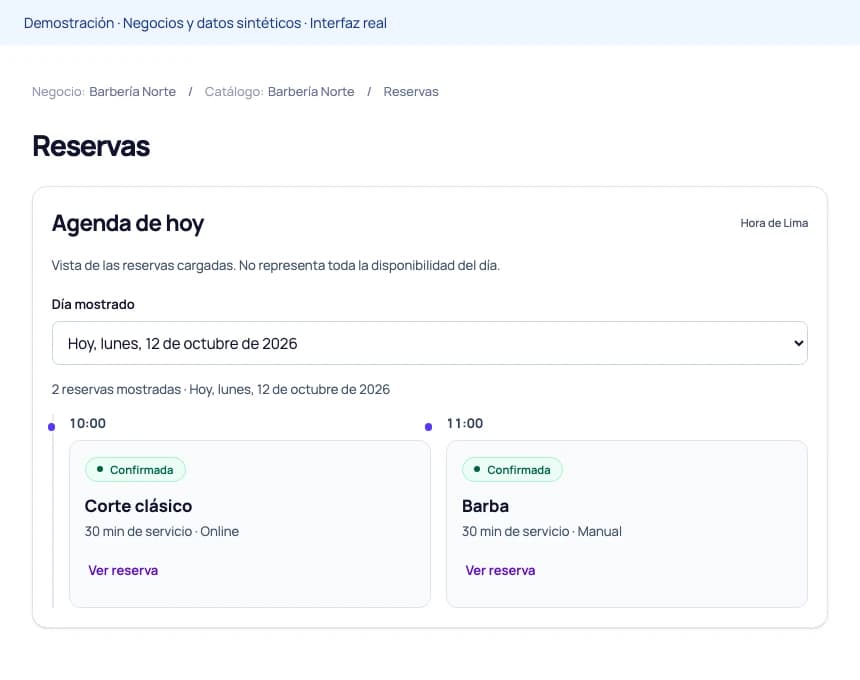Click the Reservas page heading
The height and width of the screenshot is (680, 860).
[x=91, y=146]
